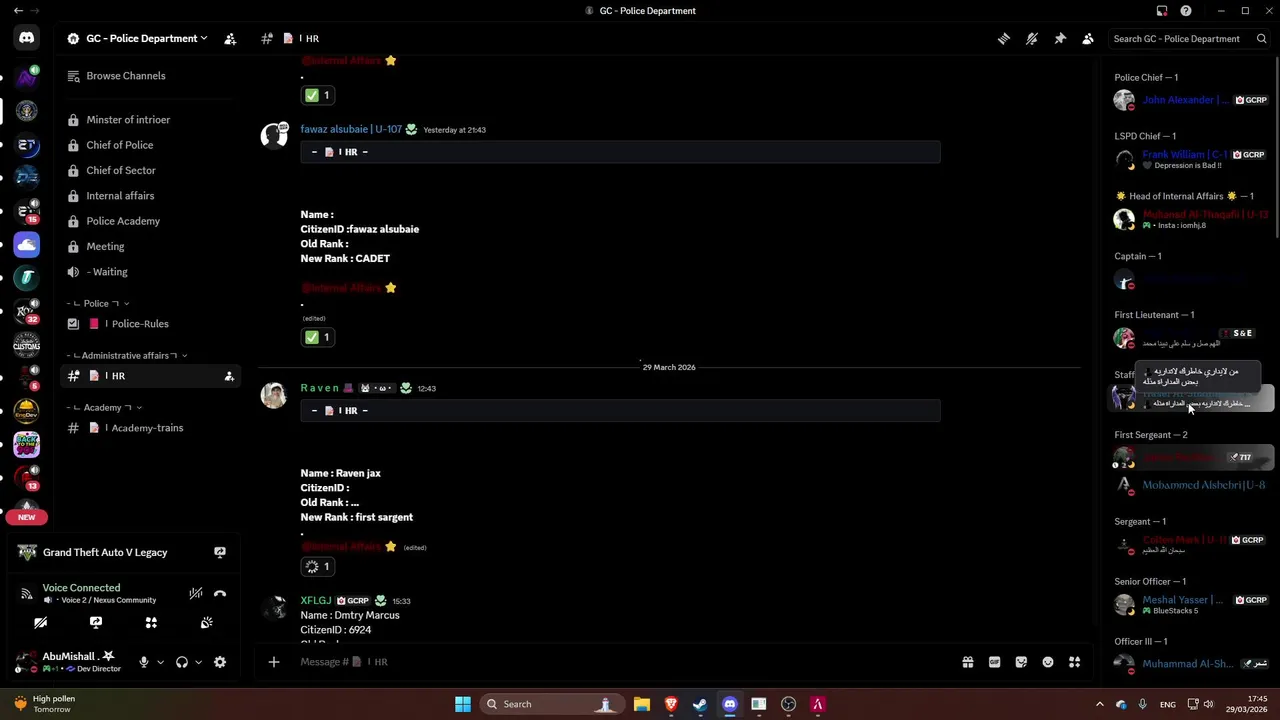Image resolution: width=1280 pixels, height=720 pixels.
Task: Open Meshal Yasser member entry
Action: (1190, 604)
